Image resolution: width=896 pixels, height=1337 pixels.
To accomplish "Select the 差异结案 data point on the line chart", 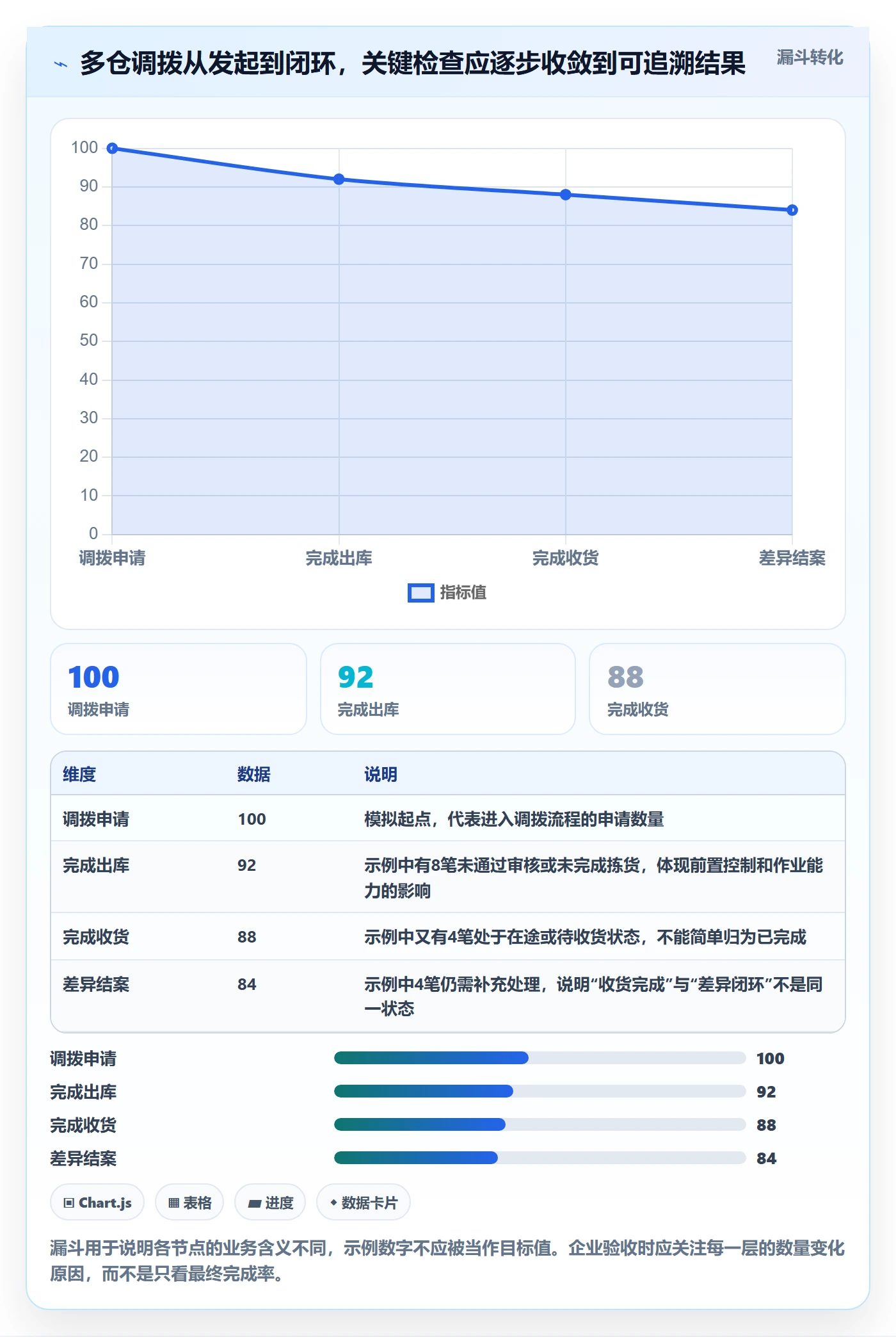I will (x=792, y=210).
